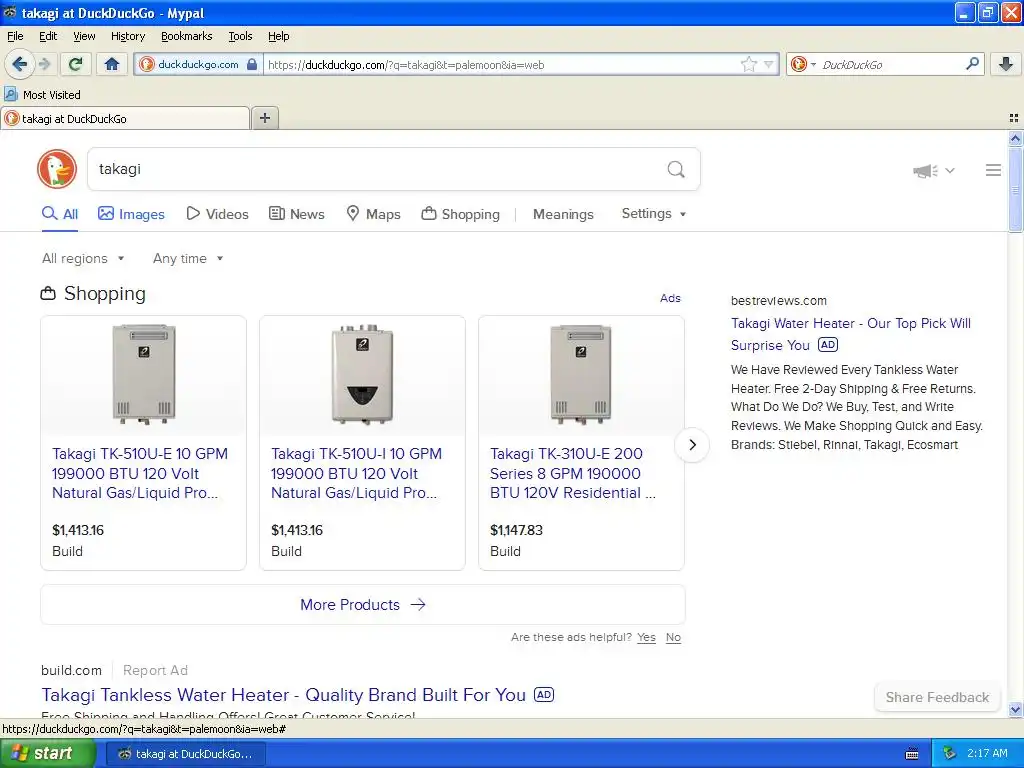Click the build.com domain text

pos(71,671)
